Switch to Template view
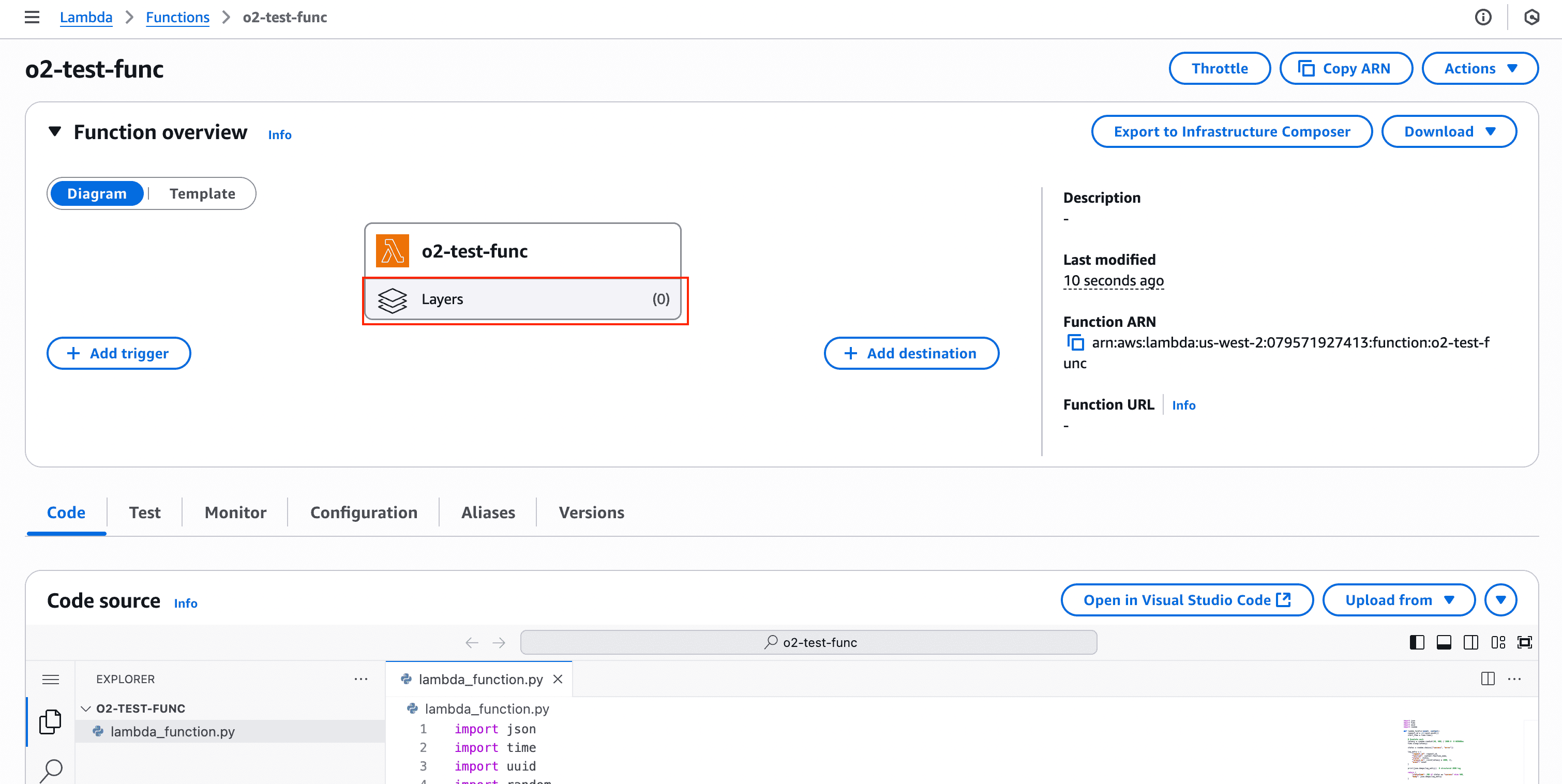1562x784 pixels. 202,193
